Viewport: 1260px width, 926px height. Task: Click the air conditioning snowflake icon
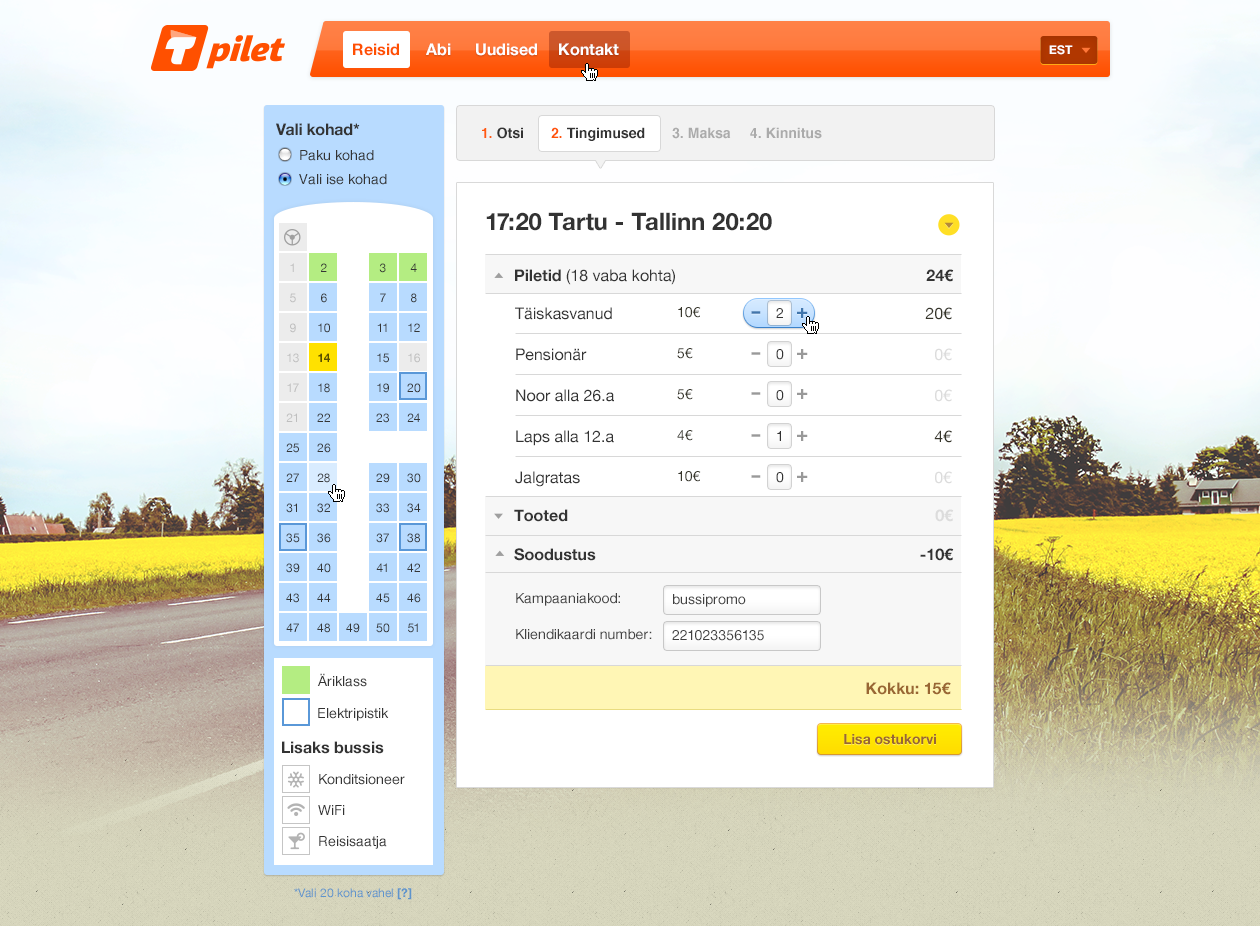(296, 779)
